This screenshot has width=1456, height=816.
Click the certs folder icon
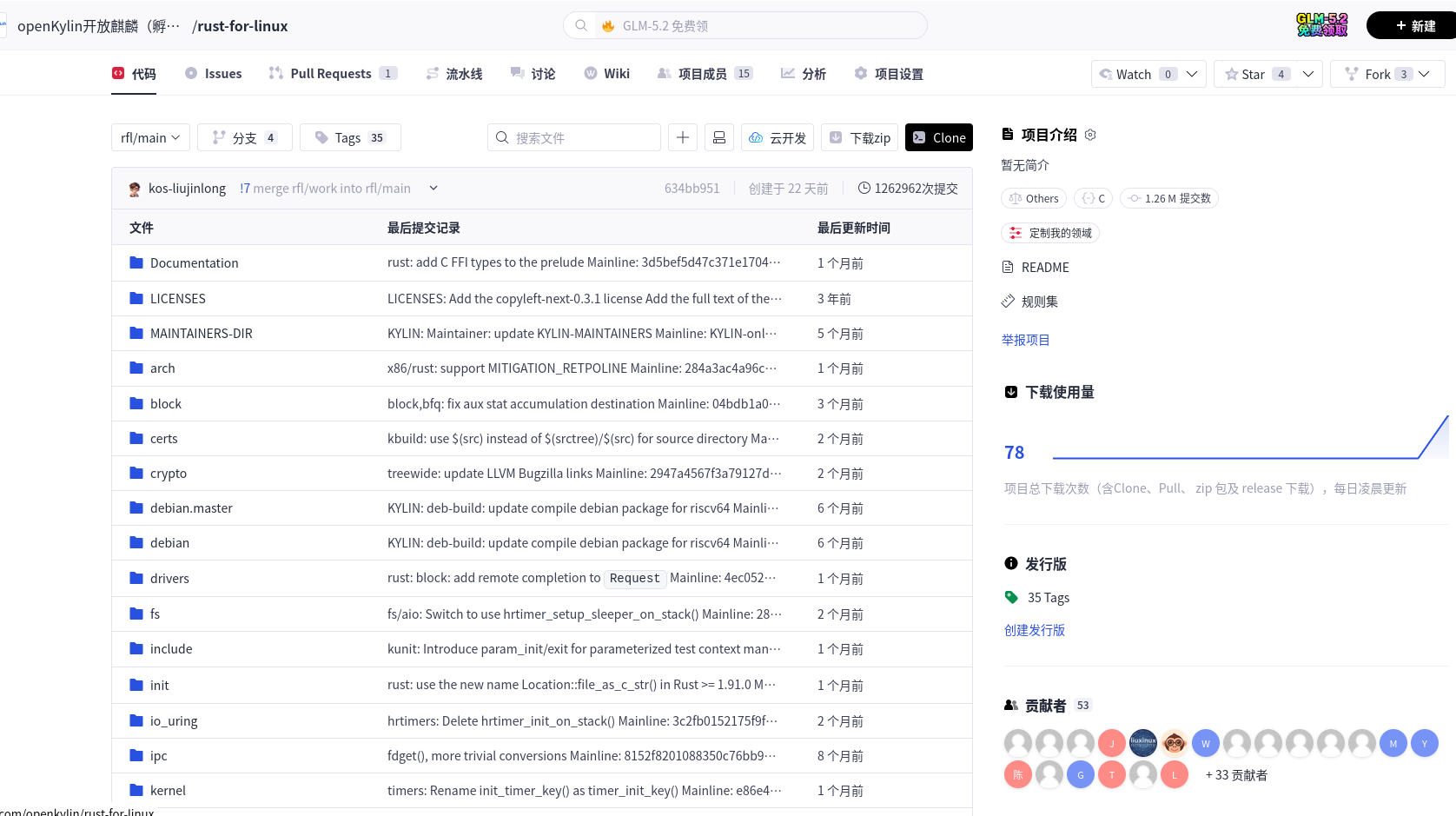click(x=136, y=439)
